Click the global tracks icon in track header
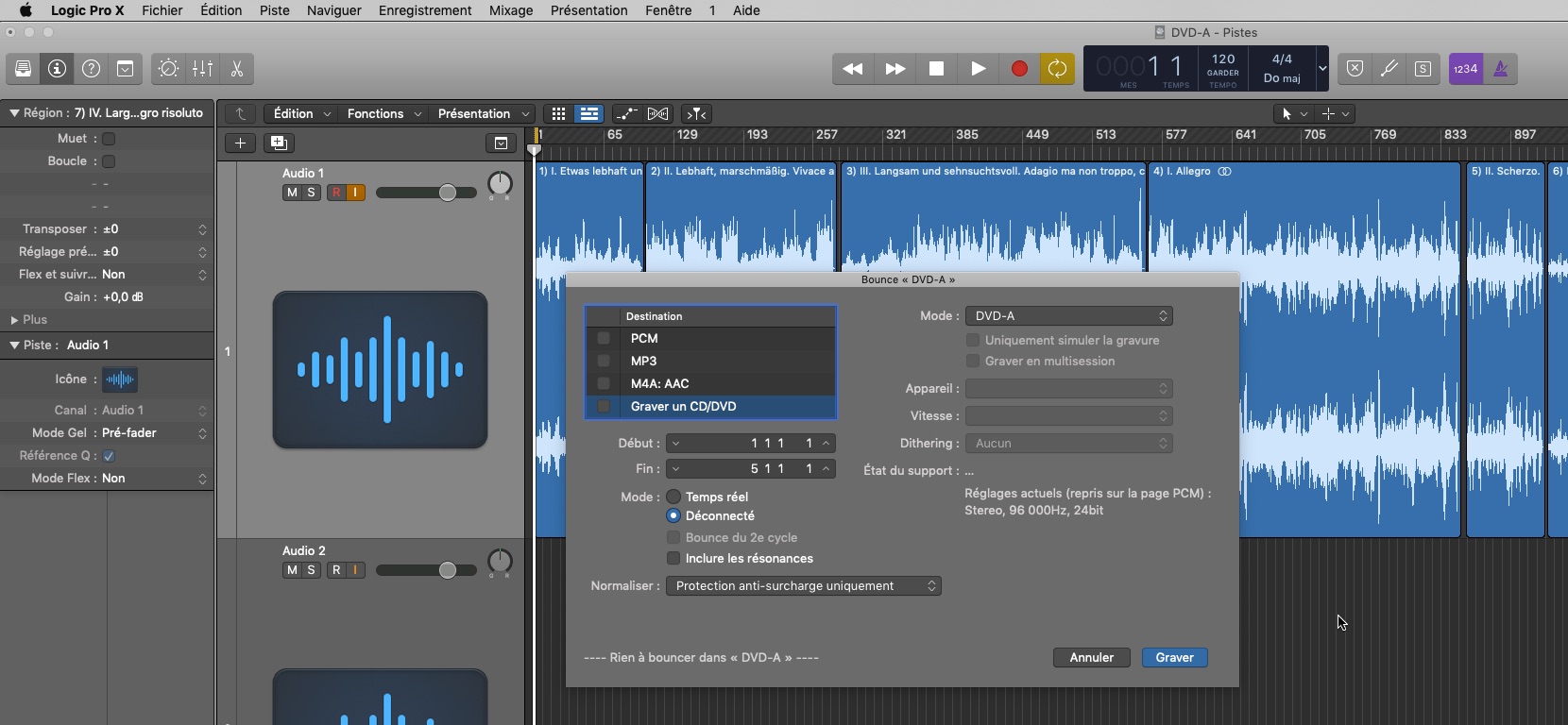This screenshot has height=725, width=1568. pyautogui.click(x=502, y=143)
